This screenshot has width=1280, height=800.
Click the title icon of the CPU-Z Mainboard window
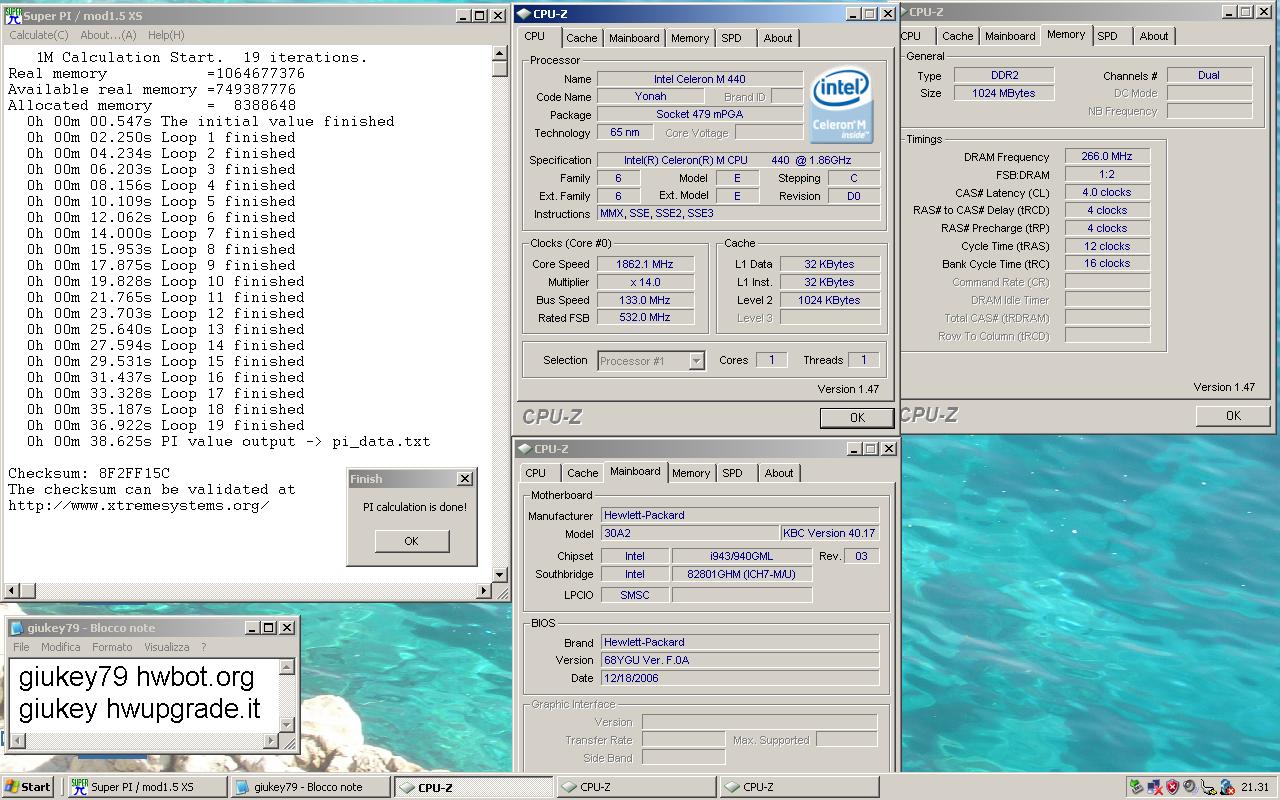pos(524,449)
